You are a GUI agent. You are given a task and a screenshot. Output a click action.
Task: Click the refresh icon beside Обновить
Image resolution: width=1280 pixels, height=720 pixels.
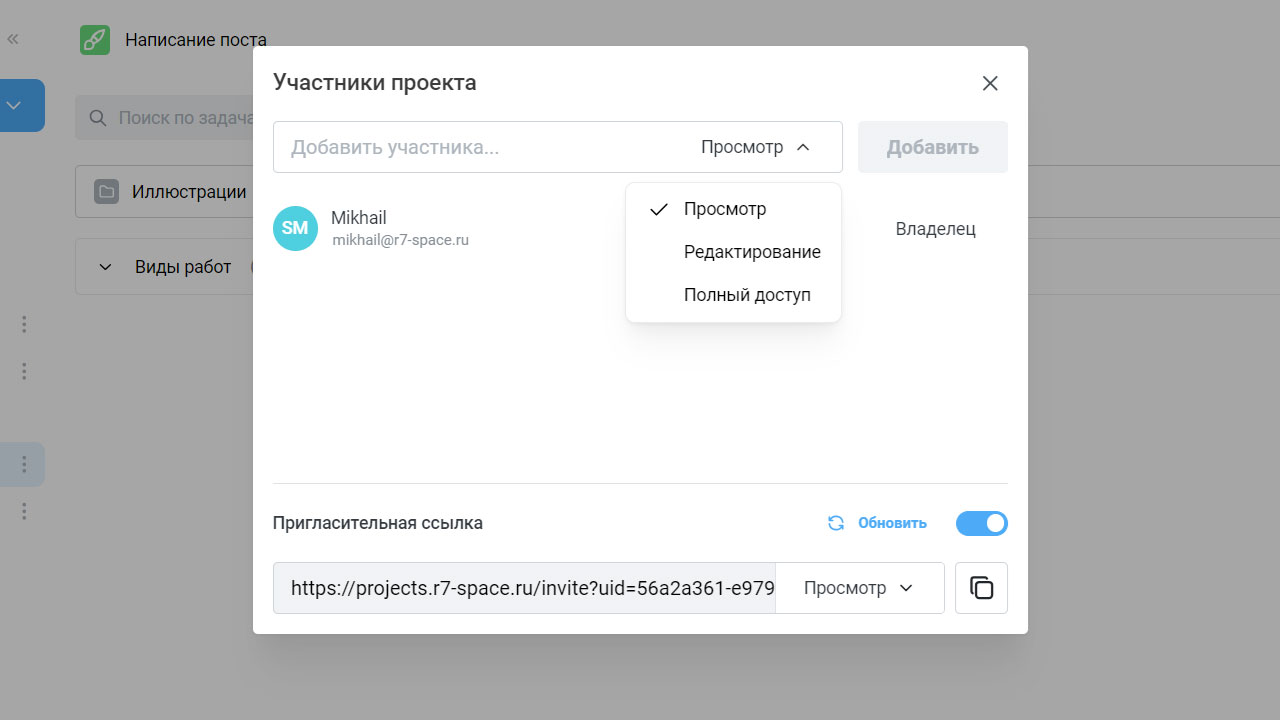pyautogui.click(x=836, y=523)
